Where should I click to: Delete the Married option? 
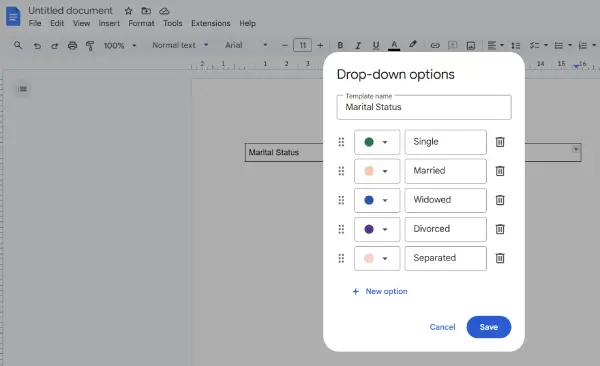[500, 171]
